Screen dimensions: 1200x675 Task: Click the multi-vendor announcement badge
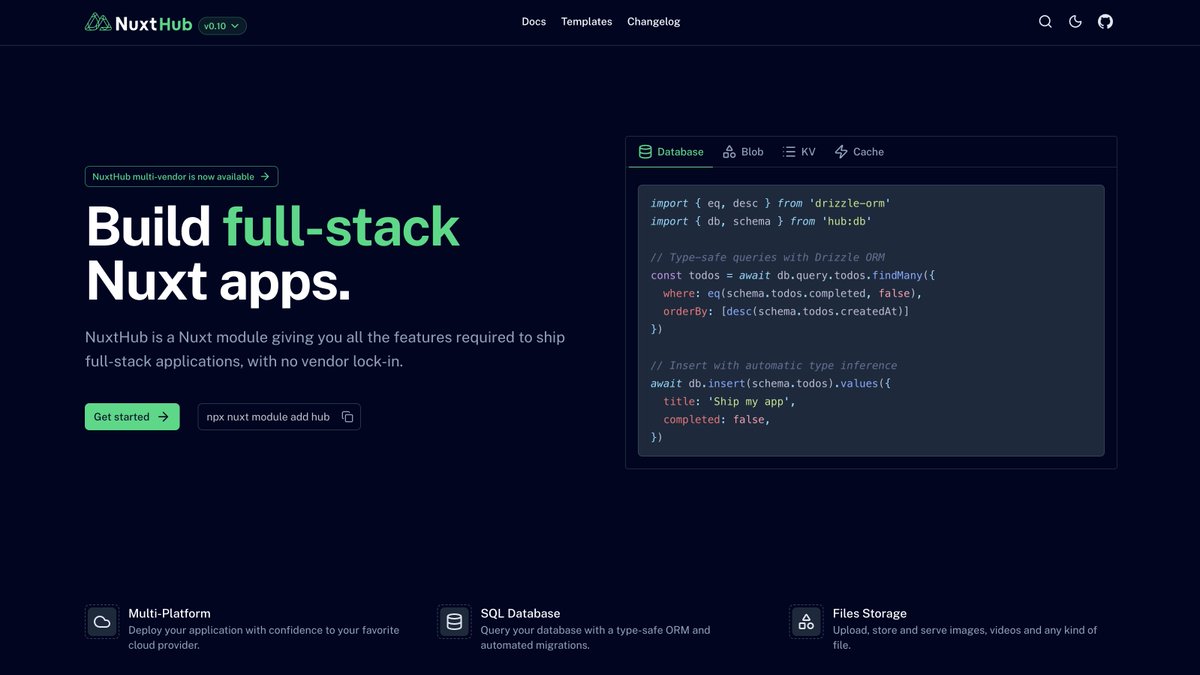pos(181,176)
